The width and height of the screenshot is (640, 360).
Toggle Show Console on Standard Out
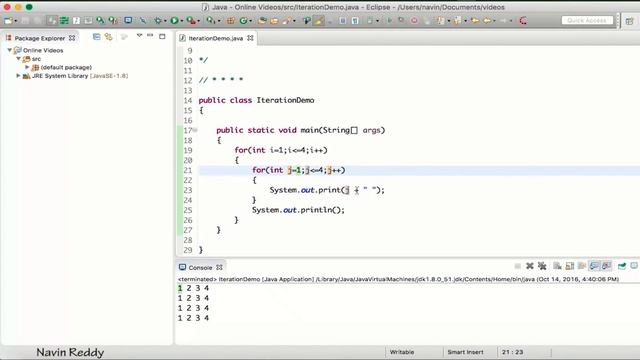point(594,266)
